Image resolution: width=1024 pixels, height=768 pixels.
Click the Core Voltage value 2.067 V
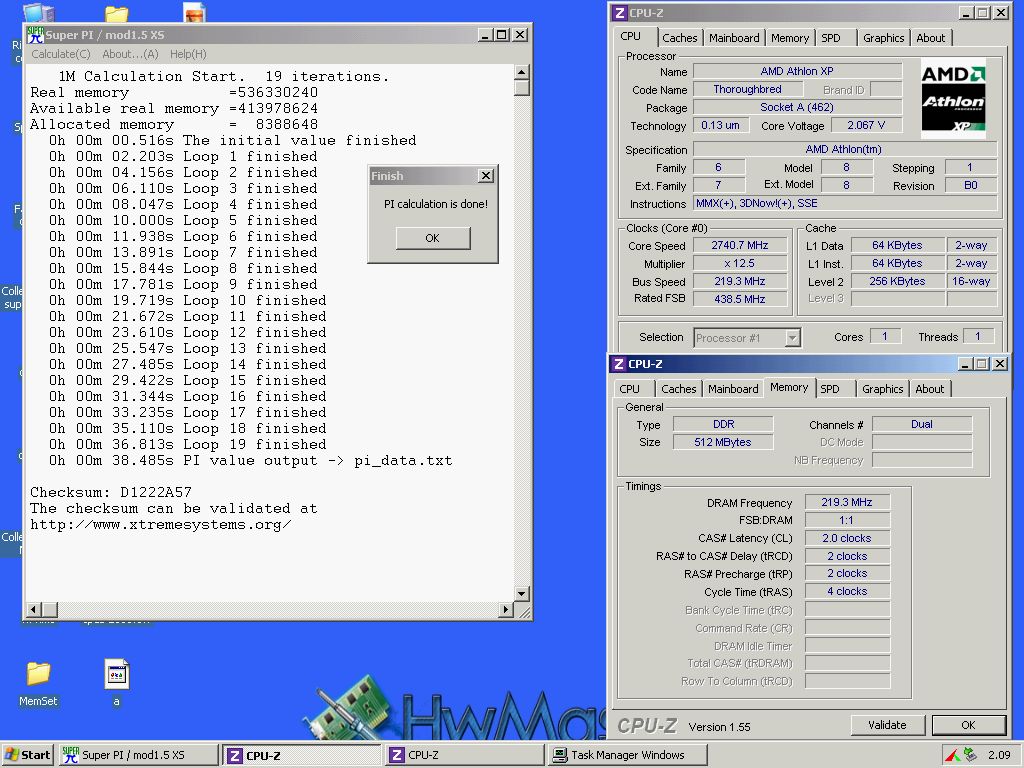point(866,125)
